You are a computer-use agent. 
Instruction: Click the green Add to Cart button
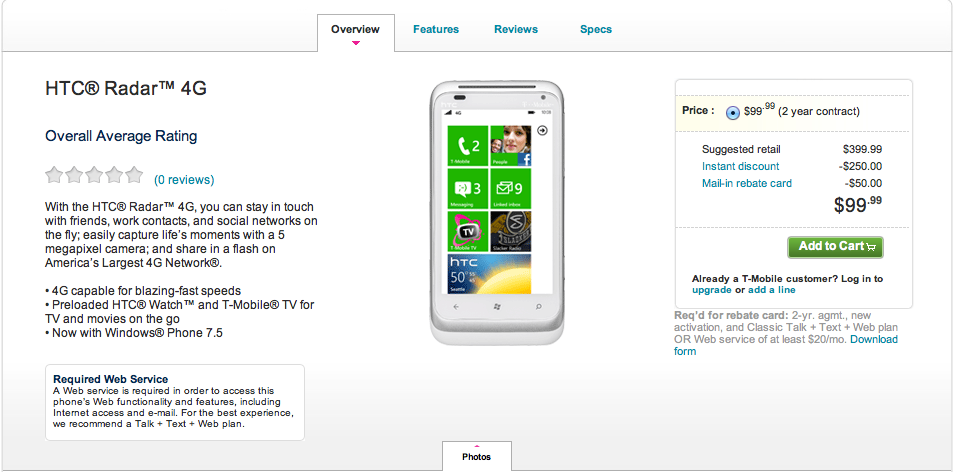835,247
